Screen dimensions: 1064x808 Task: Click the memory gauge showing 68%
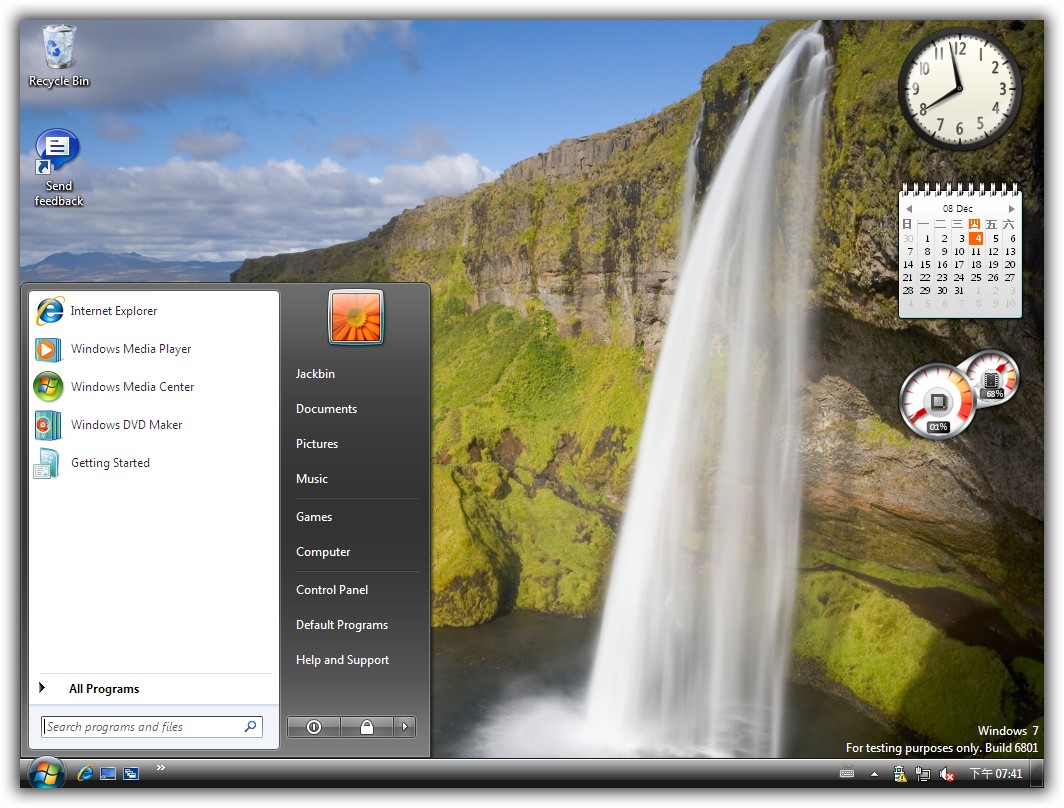[x=993, y=377]
